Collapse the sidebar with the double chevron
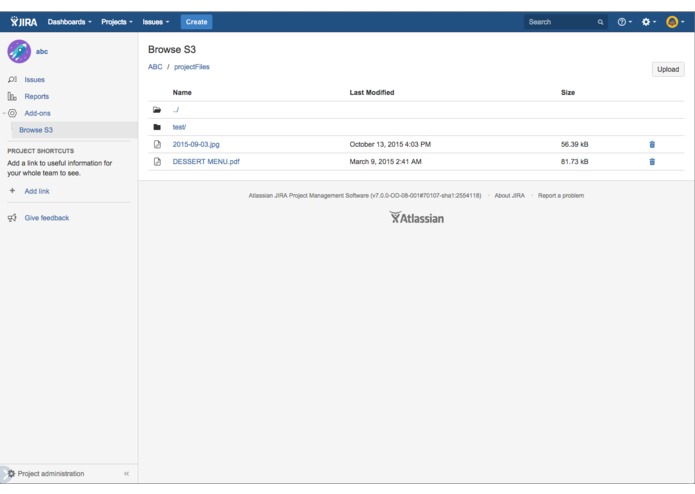 point(126,474)
